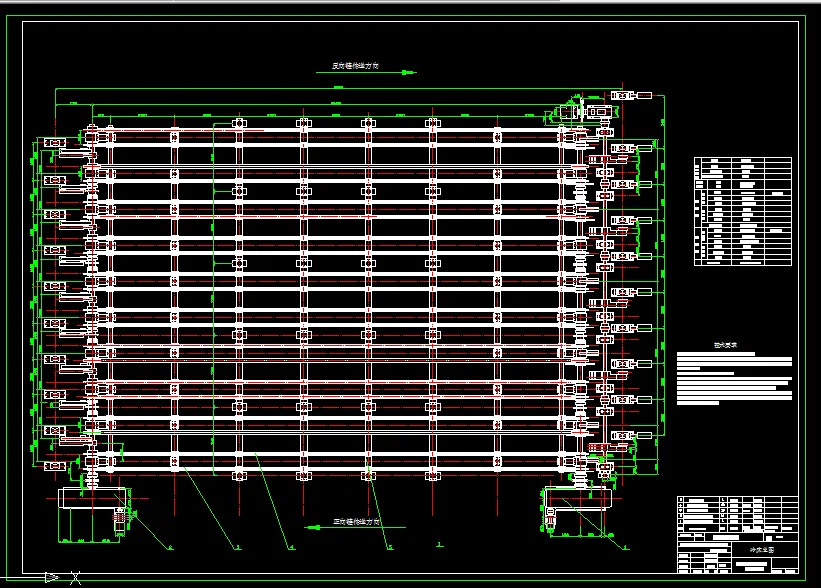Click the UCS X-axis marker at the drawing origin
This screenshot has height=588, width=821.
coord(75,578)
